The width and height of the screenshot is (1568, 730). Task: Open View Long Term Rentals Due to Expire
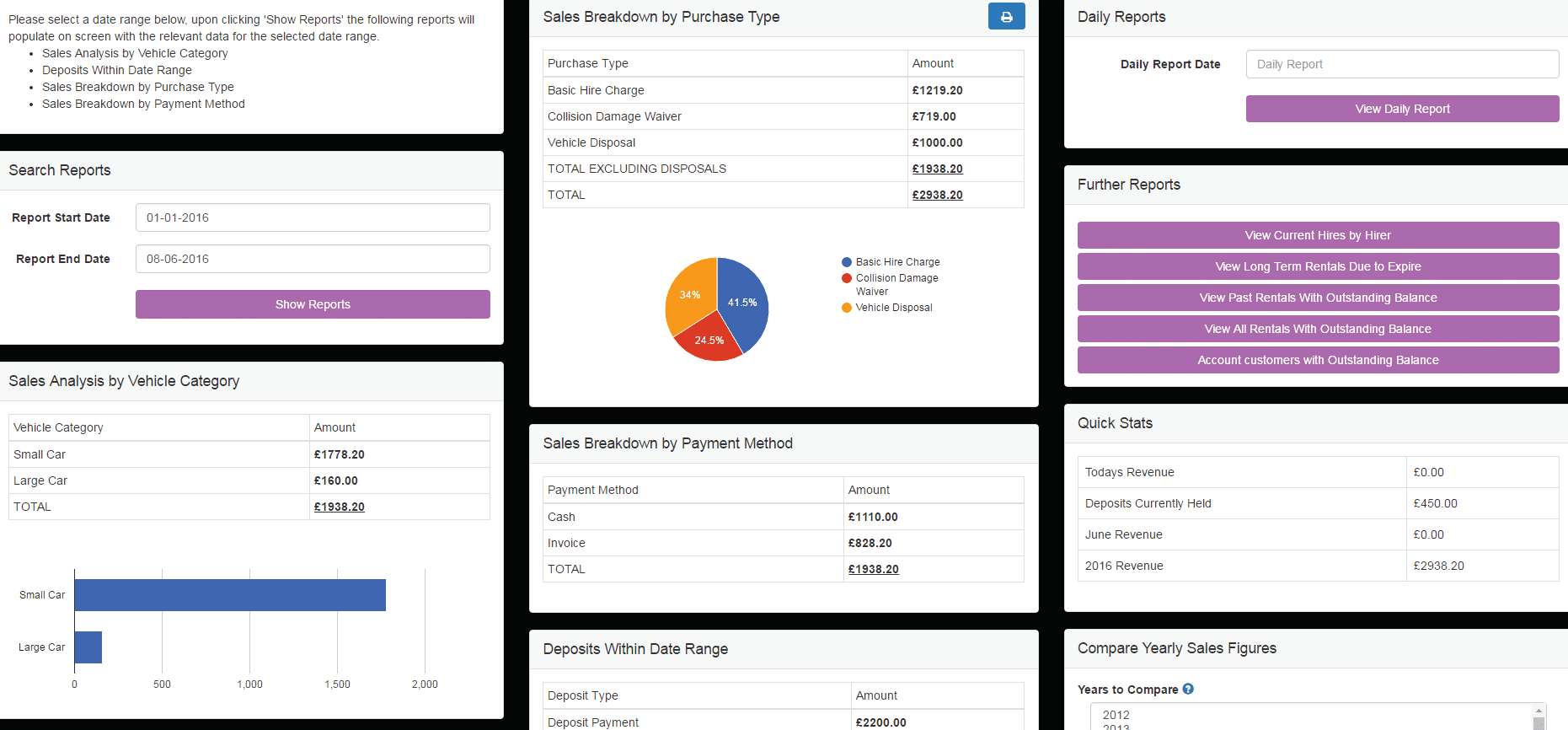pos(1318,266)
